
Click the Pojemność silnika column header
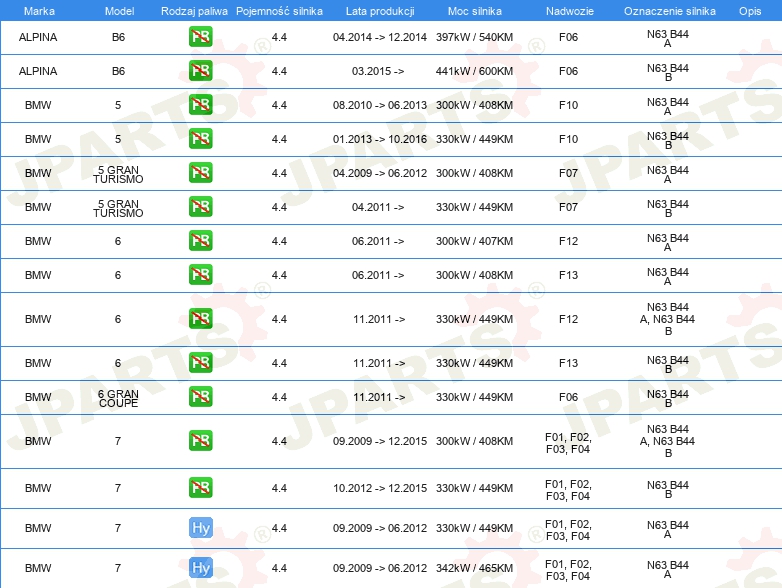coord(279,11)
